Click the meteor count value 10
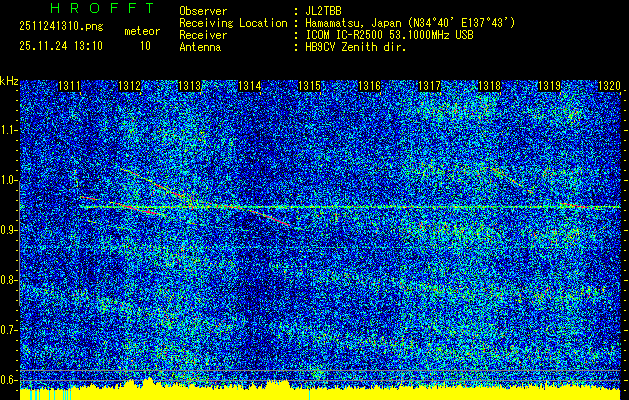Viewport: 629px width, 400px height. (x=145, y=46)
